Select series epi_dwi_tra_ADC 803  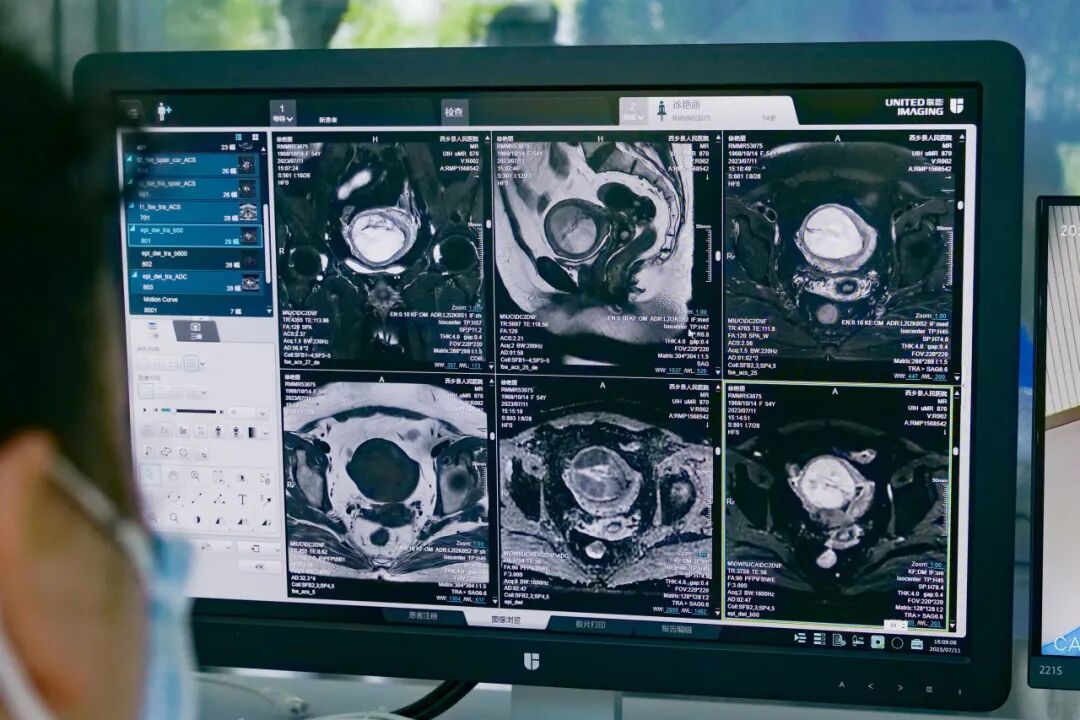(x=196, y=281)
